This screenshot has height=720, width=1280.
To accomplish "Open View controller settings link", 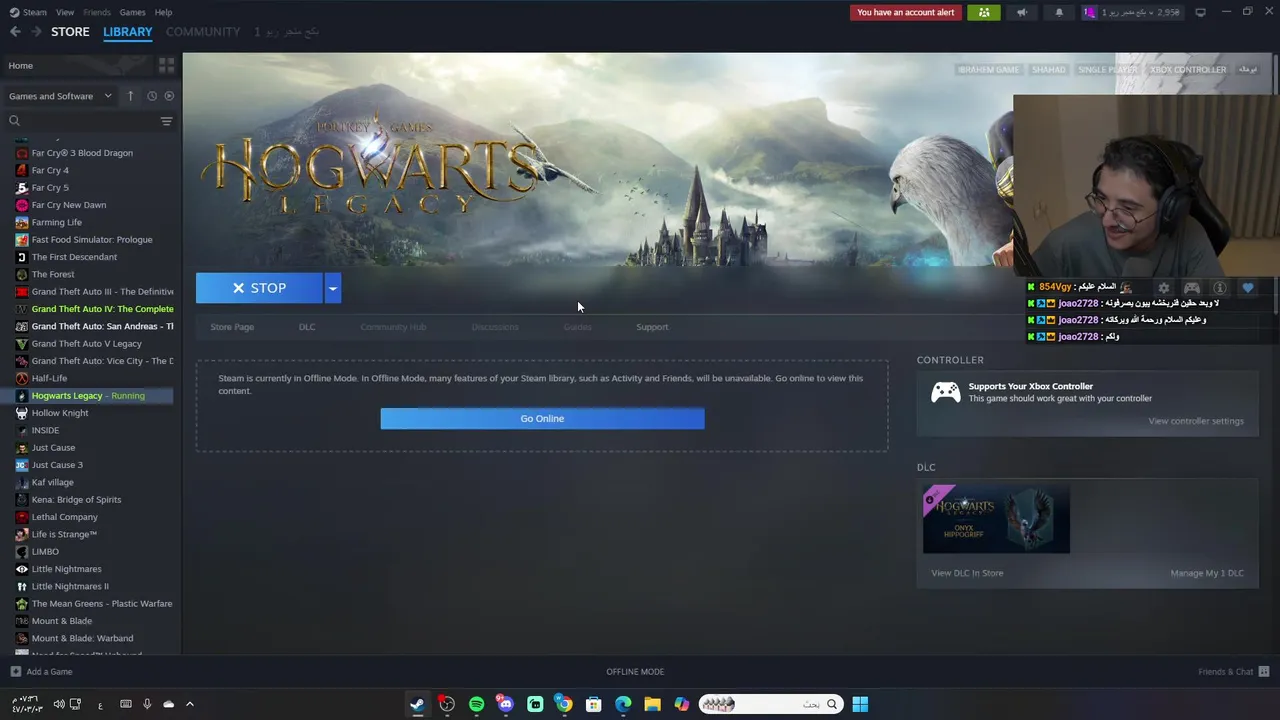I will pos(1196,421).
